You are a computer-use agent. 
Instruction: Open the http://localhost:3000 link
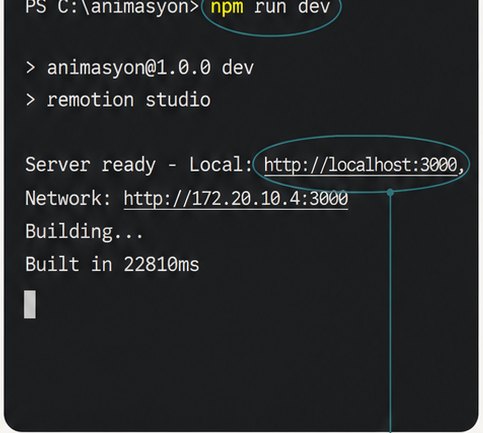click(x=360, y=165)
